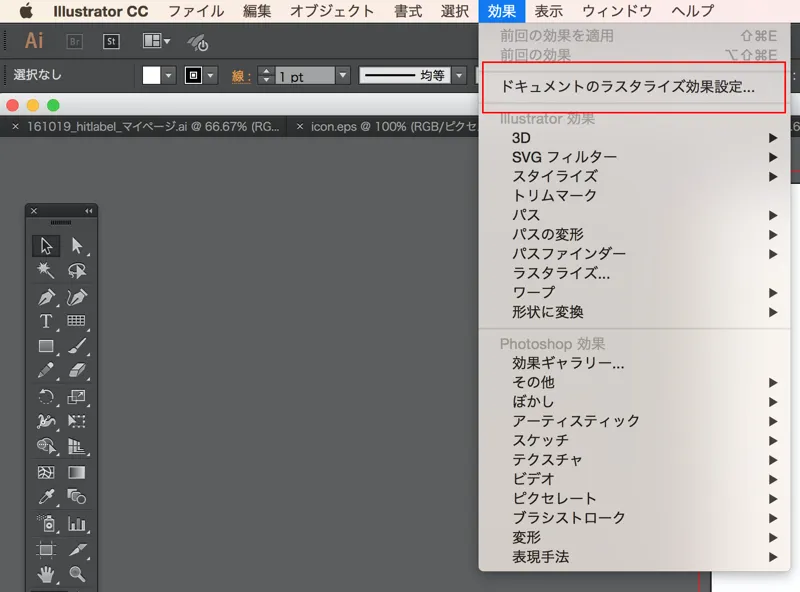Viewport: 800px width, 592px height.
Task: Close the 161019_hitlabel_マイページ.ai tab
Action: pos(15,127)
